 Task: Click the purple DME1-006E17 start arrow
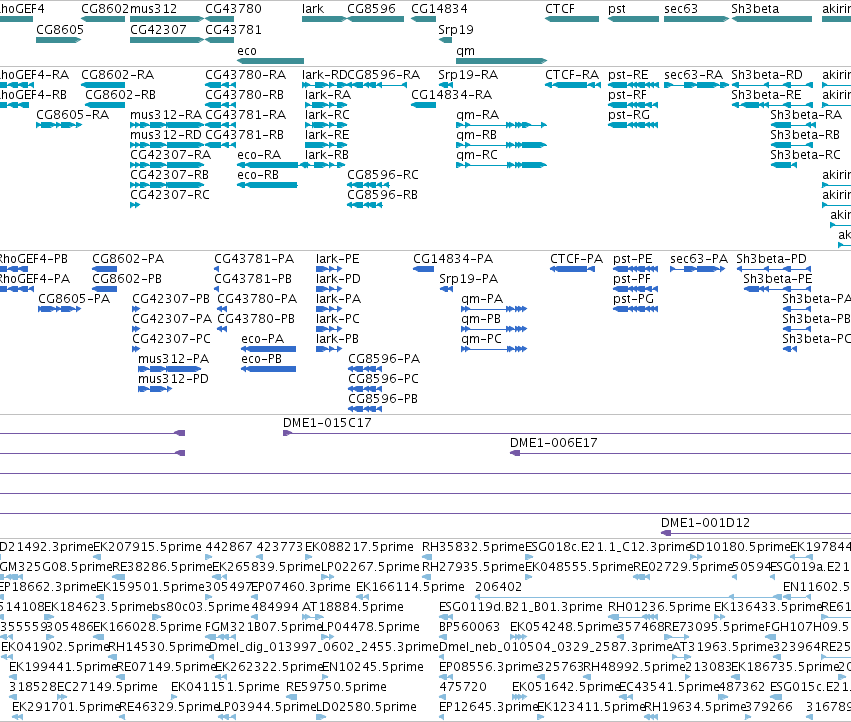515,453
